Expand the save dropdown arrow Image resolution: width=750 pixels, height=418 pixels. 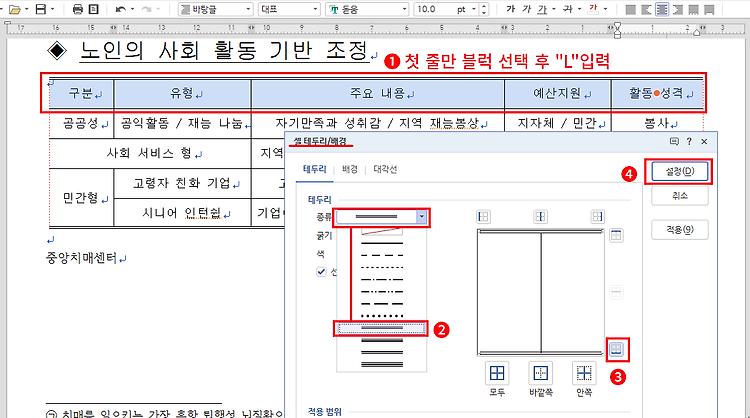pos(53,9)
